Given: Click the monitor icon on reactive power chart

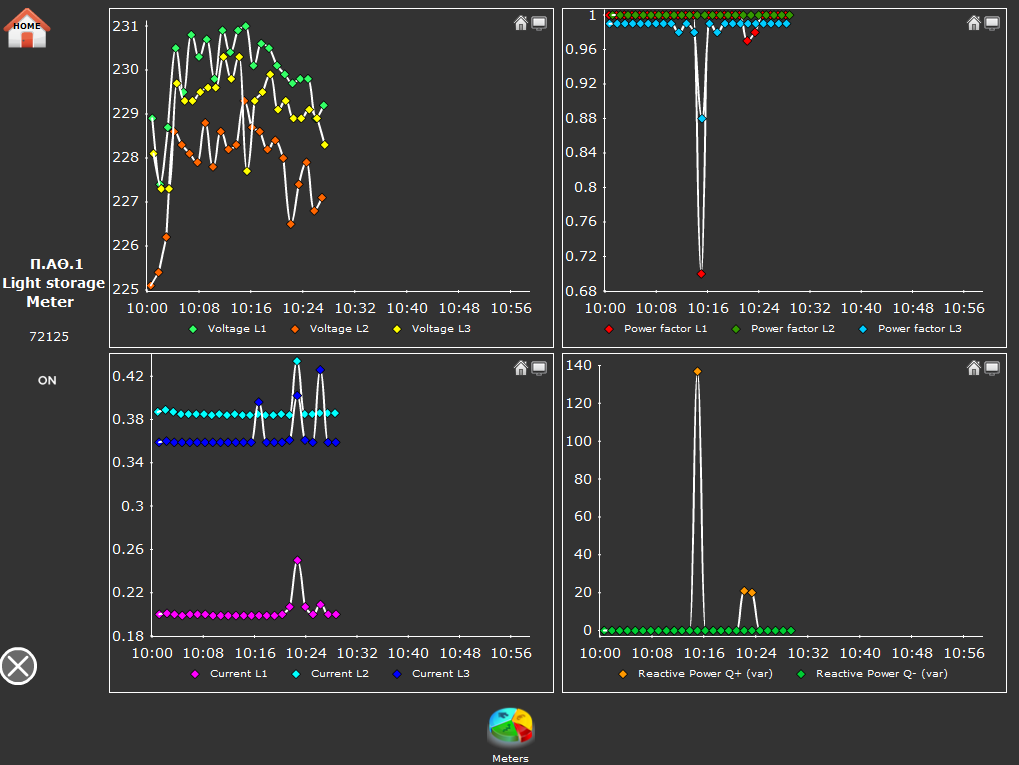Looking at the screenshot, I should coord(992,368).
